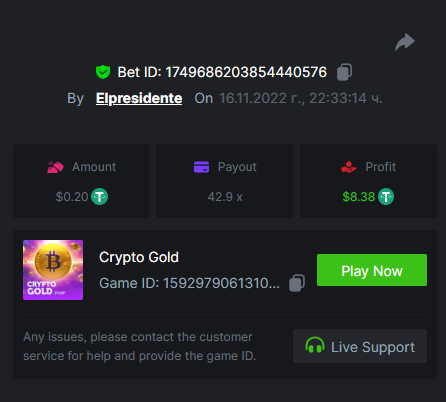The height and width of the screenshot is (402, 446).
Task: Click the green $8.38 profit value
Action: coord(359,197)
